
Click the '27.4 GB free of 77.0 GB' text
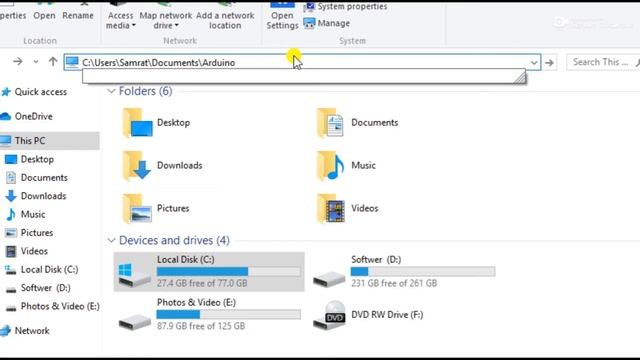coord(202,283)
